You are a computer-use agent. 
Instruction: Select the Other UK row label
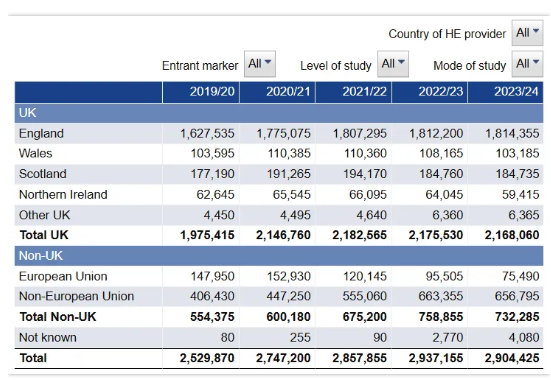tap(45, 215)
